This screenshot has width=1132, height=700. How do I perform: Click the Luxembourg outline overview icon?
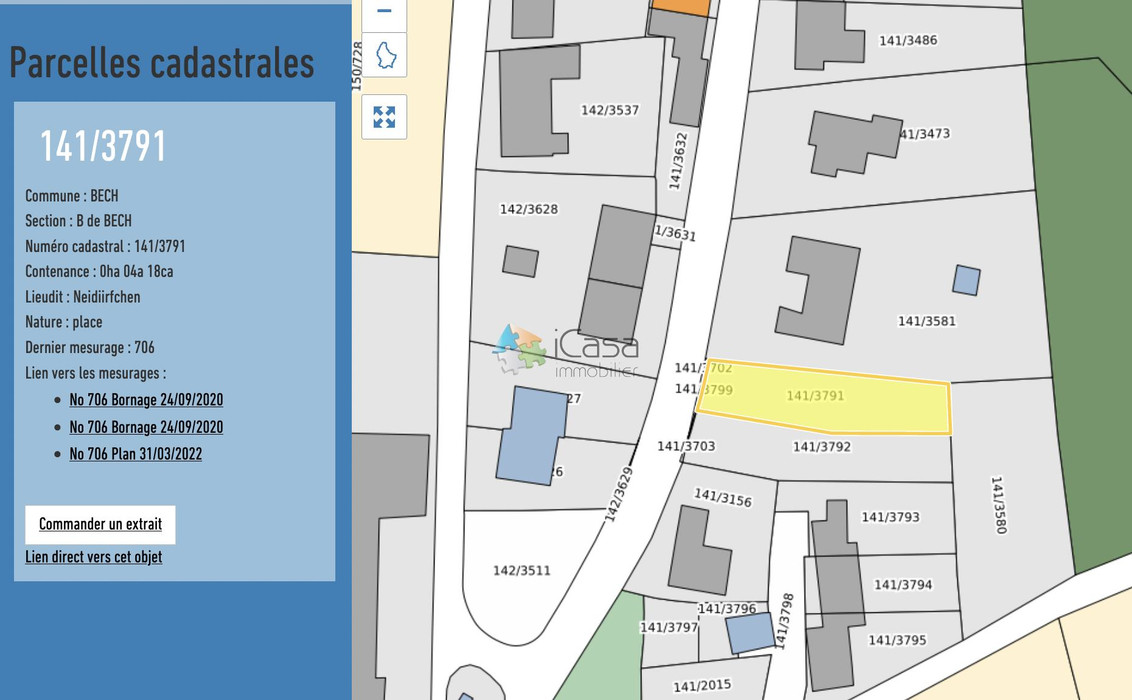(383, 55)
